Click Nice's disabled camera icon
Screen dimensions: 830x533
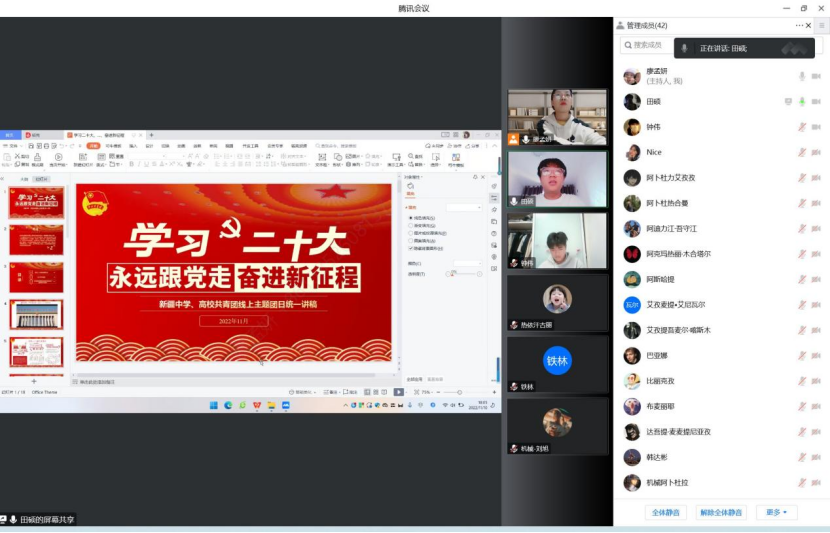click(x=816, y=153)
